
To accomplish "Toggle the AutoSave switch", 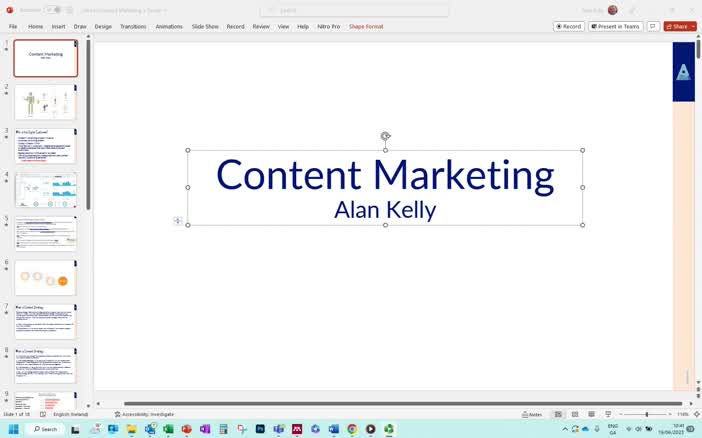I will tap(53, 10).
